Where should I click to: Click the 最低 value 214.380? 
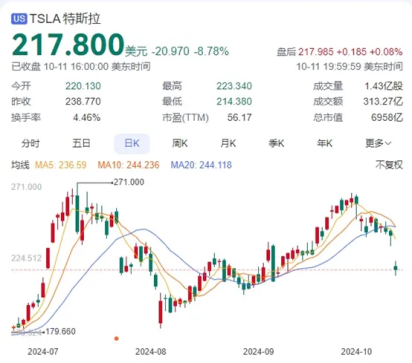(x=234, y=101)
